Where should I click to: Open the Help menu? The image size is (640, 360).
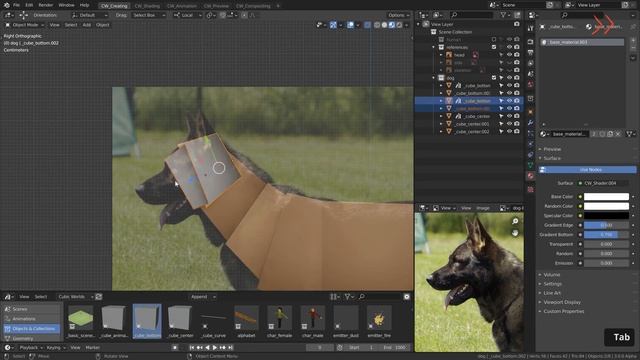[84, 5]
